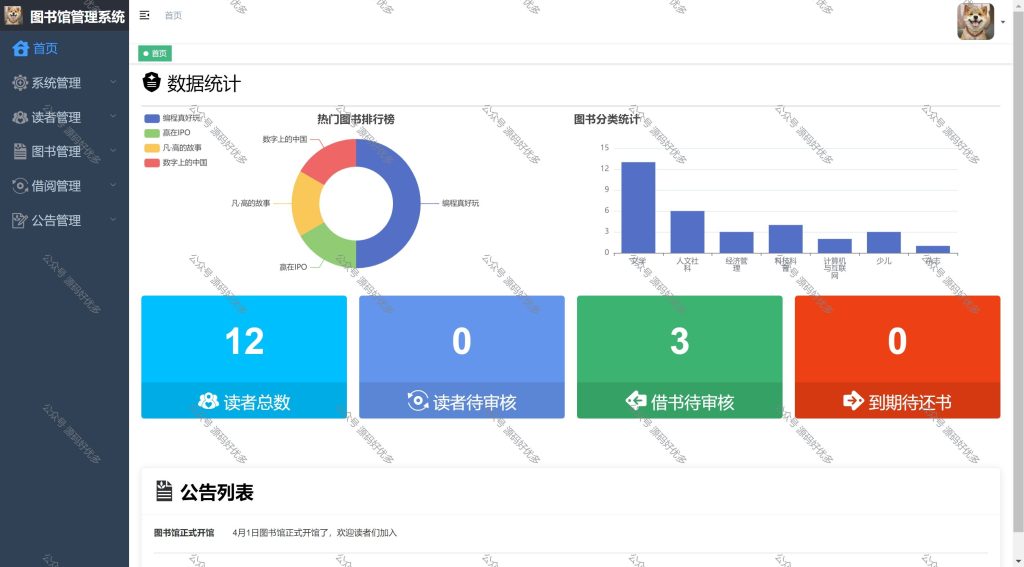This screenshot has height=567, width=1024.
Task: Click the 数据统计 heading text
Action: tap(204, 84)
